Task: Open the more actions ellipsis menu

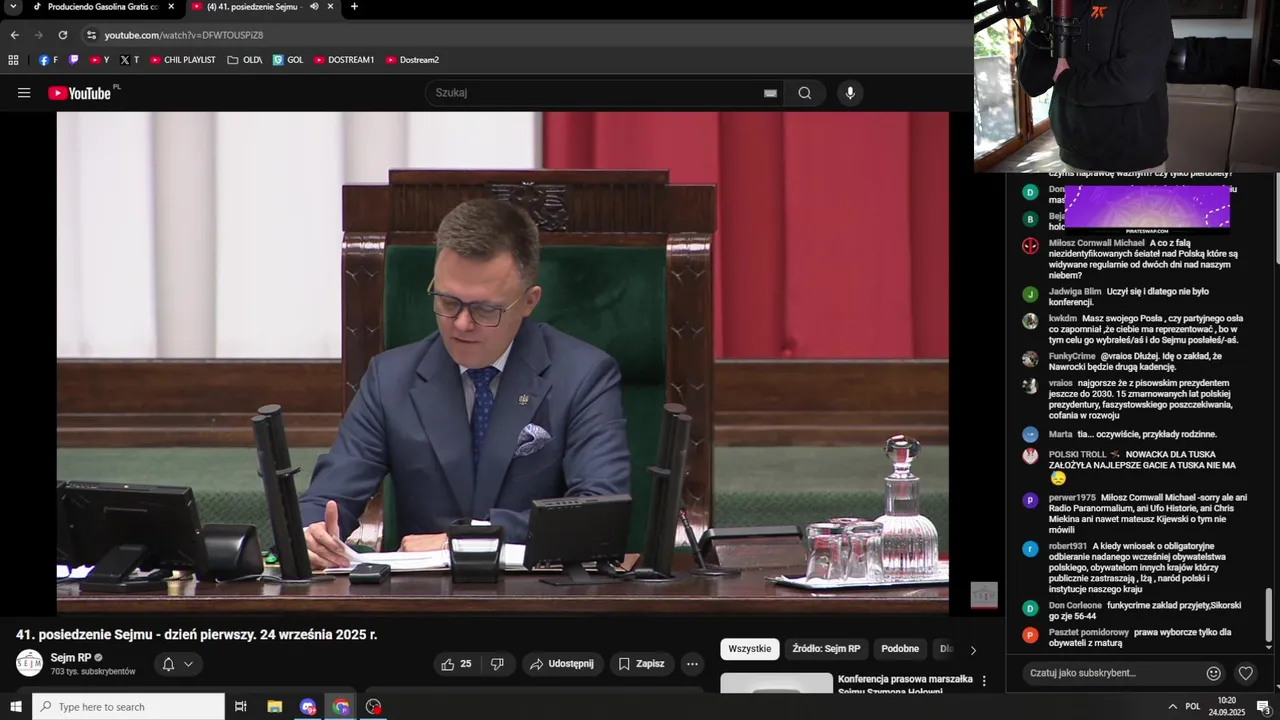Action: click(x=692, y=664)
